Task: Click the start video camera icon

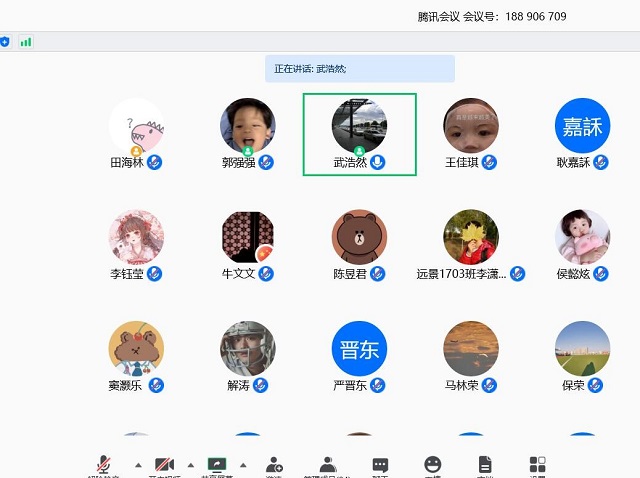Action: 164,465
